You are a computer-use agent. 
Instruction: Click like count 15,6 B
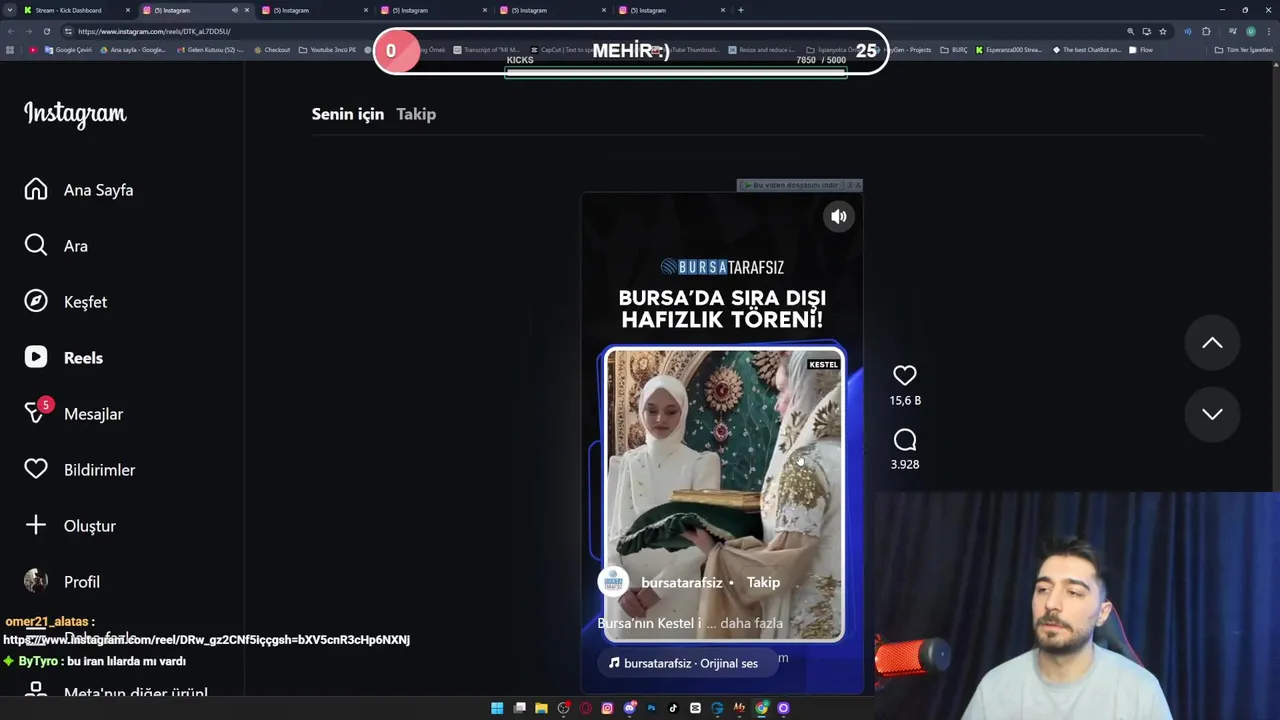click(905, 400)
